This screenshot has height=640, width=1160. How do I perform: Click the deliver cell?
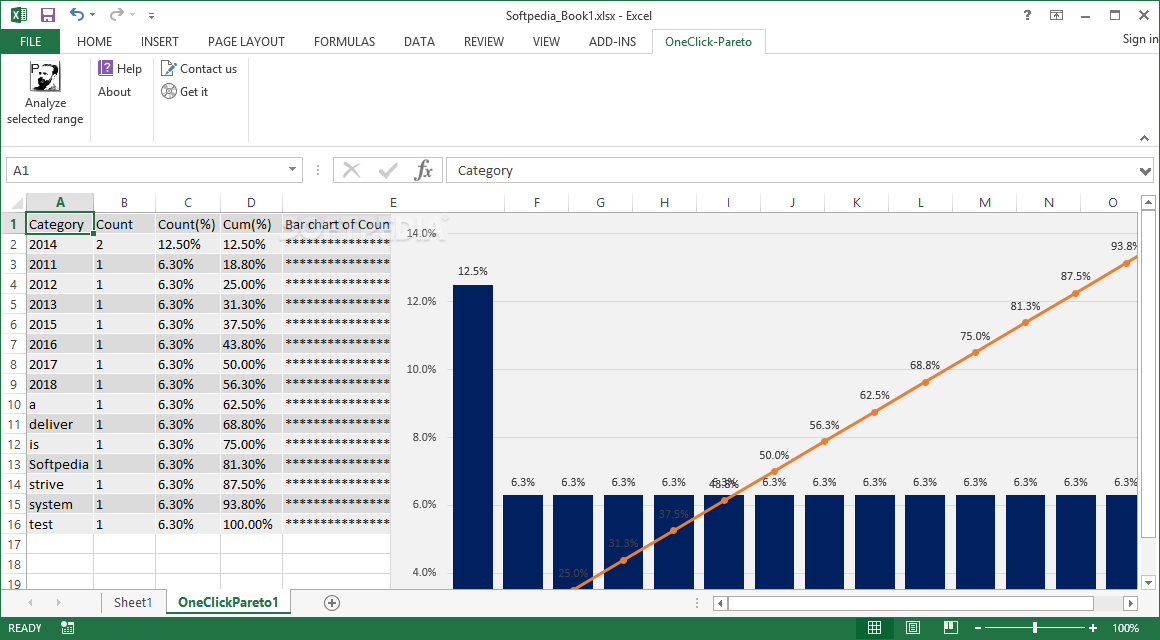point(60,424)
